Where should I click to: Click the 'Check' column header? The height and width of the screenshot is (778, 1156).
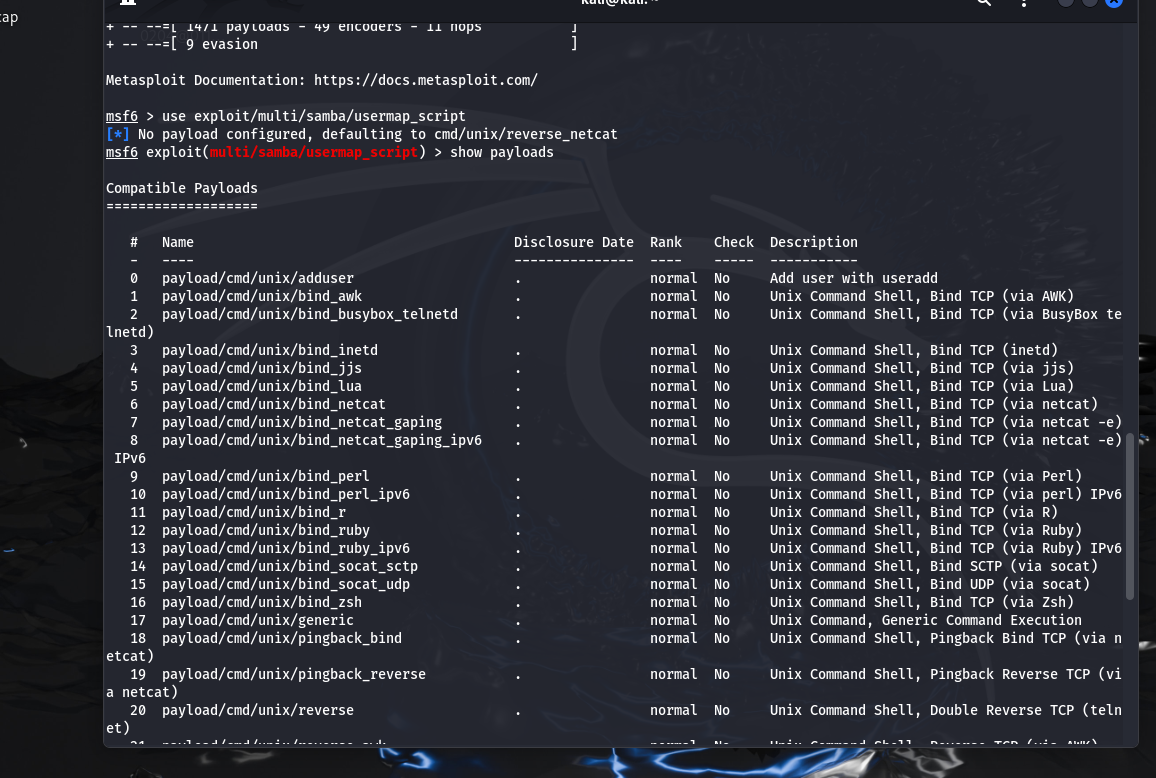[x=734, y=242]
